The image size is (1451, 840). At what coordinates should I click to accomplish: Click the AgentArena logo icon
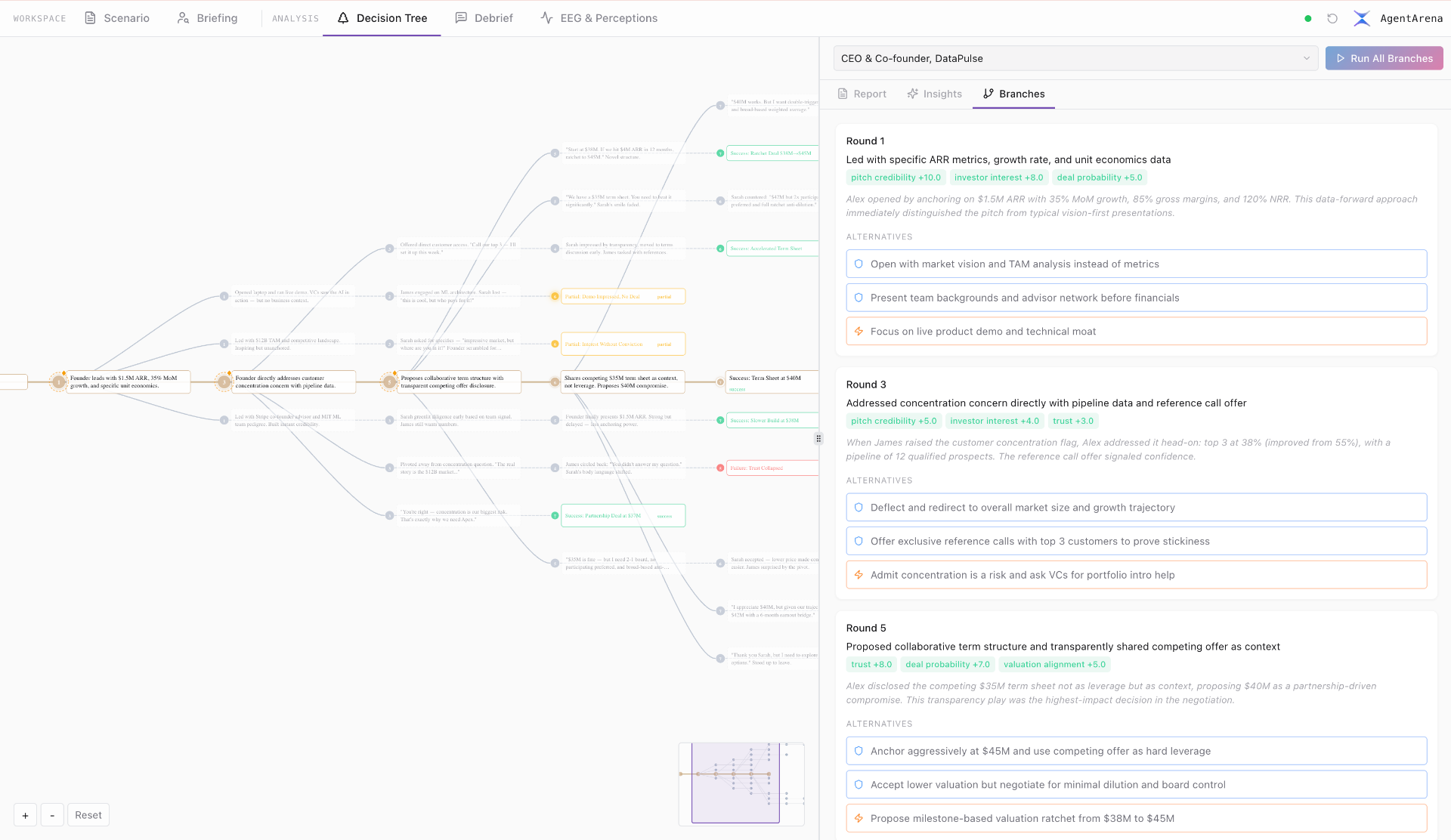click(x=1362, y=18)
